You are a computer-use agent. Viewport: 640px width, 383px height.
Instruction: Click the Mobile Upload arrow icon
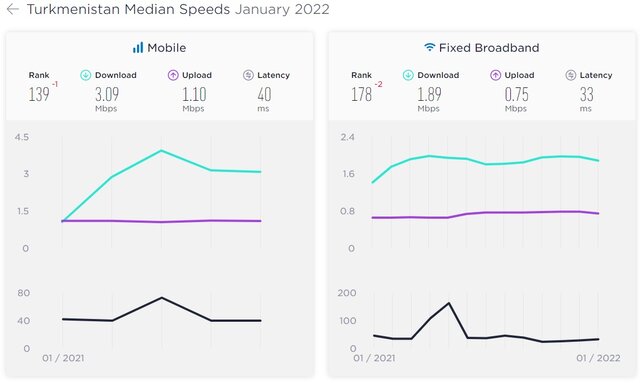pos(173,75)
